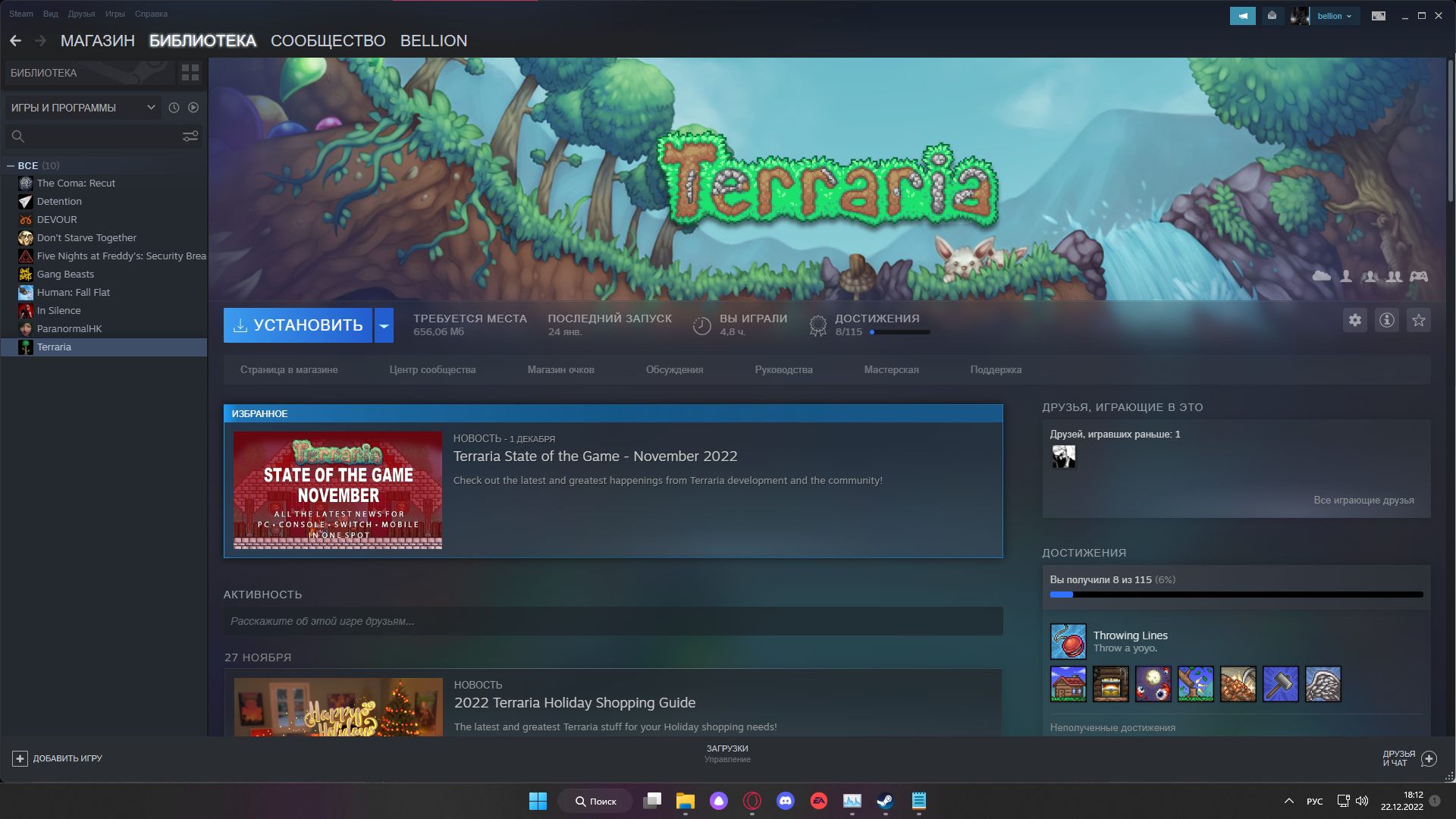Open Магазин очков link

point(560,370)
